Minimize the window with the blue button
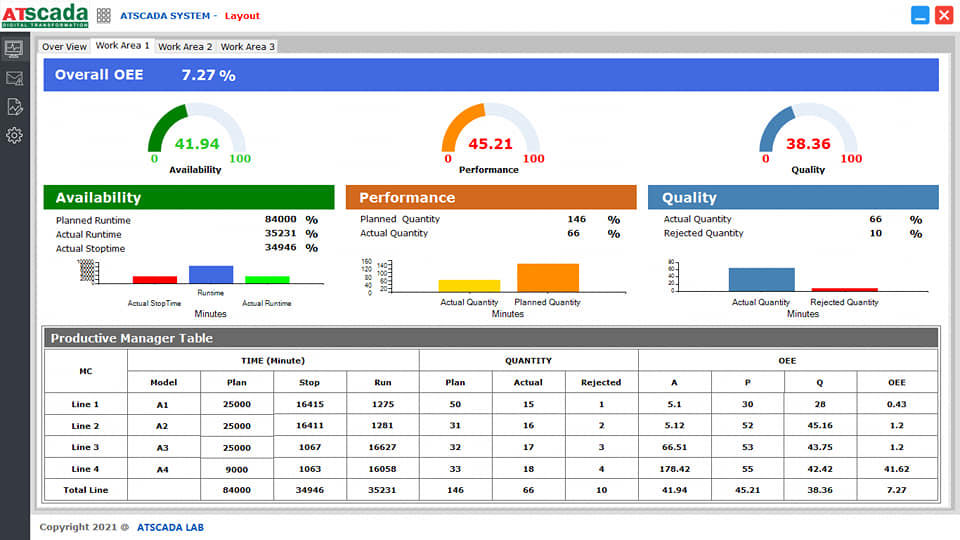 pyautogui.click(x=920, y=15)
